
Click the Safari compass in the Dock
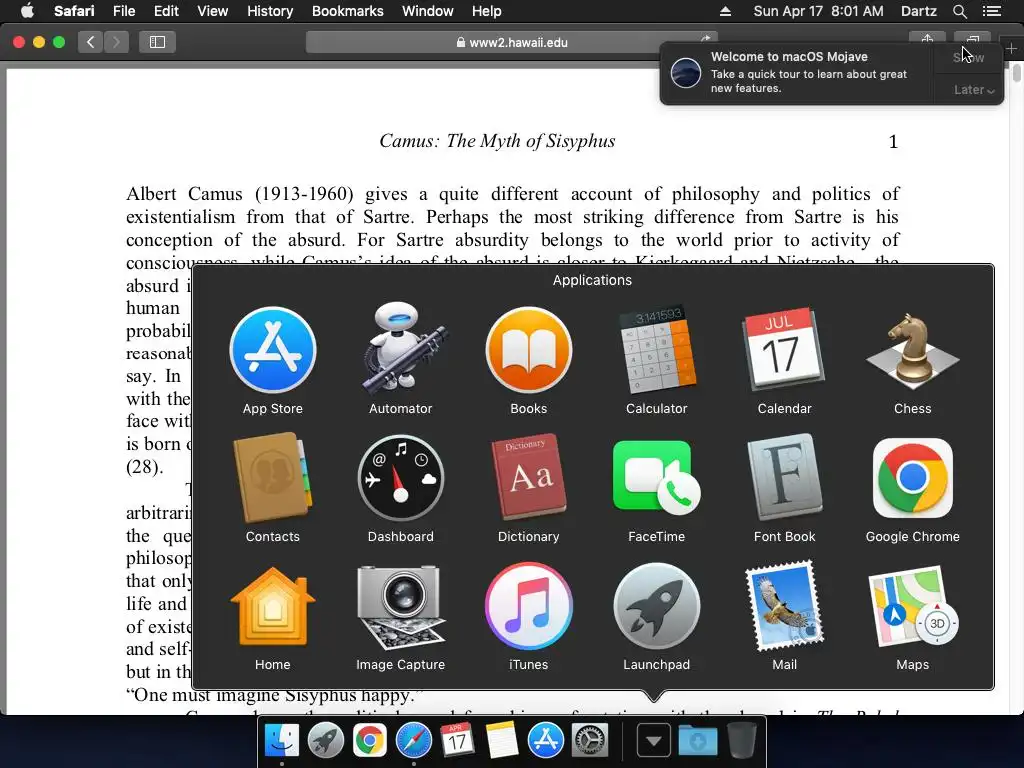pos(413,741)
